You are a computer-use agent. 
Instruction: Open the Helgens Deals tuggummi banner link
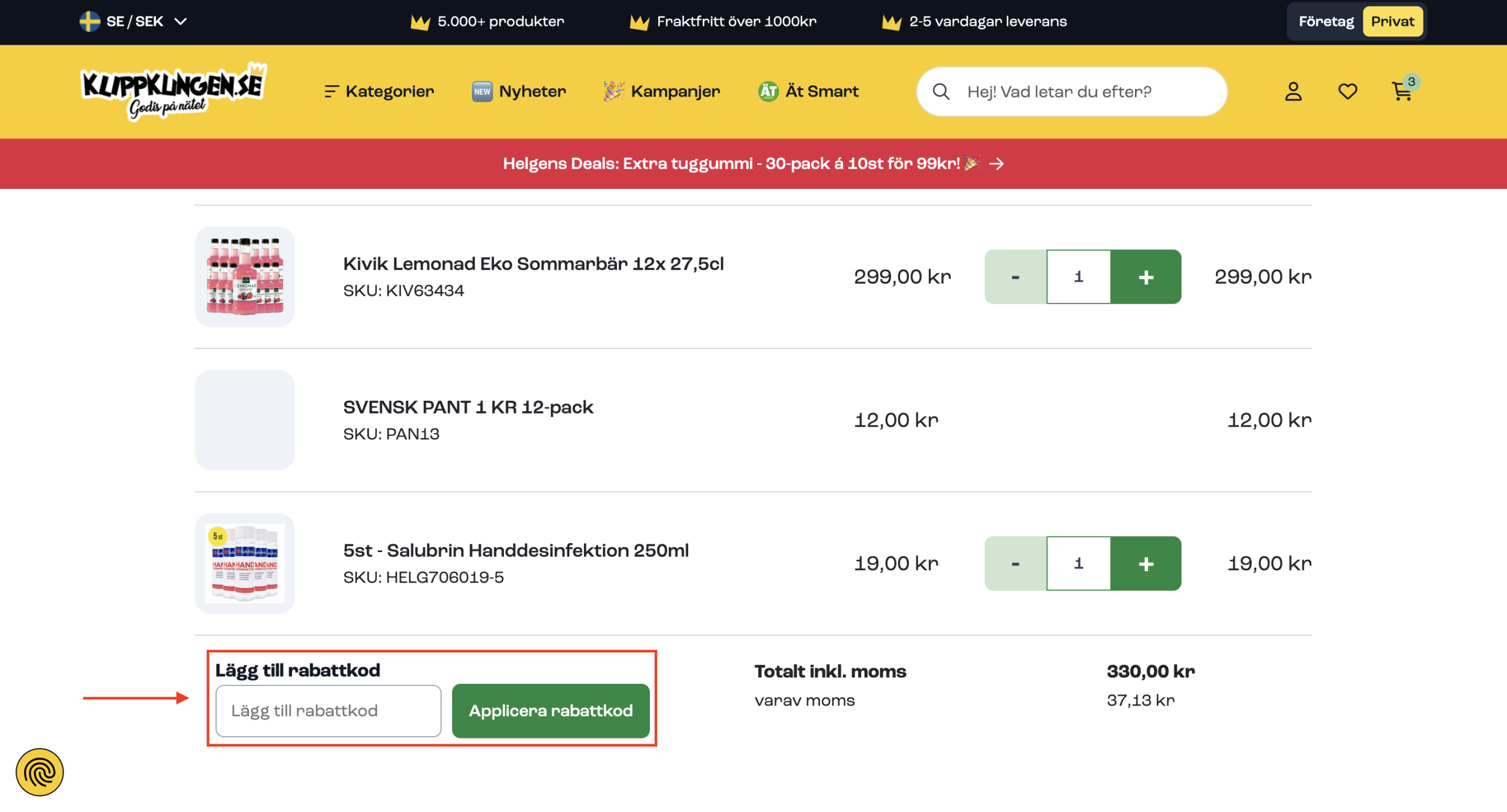(753, 164)
